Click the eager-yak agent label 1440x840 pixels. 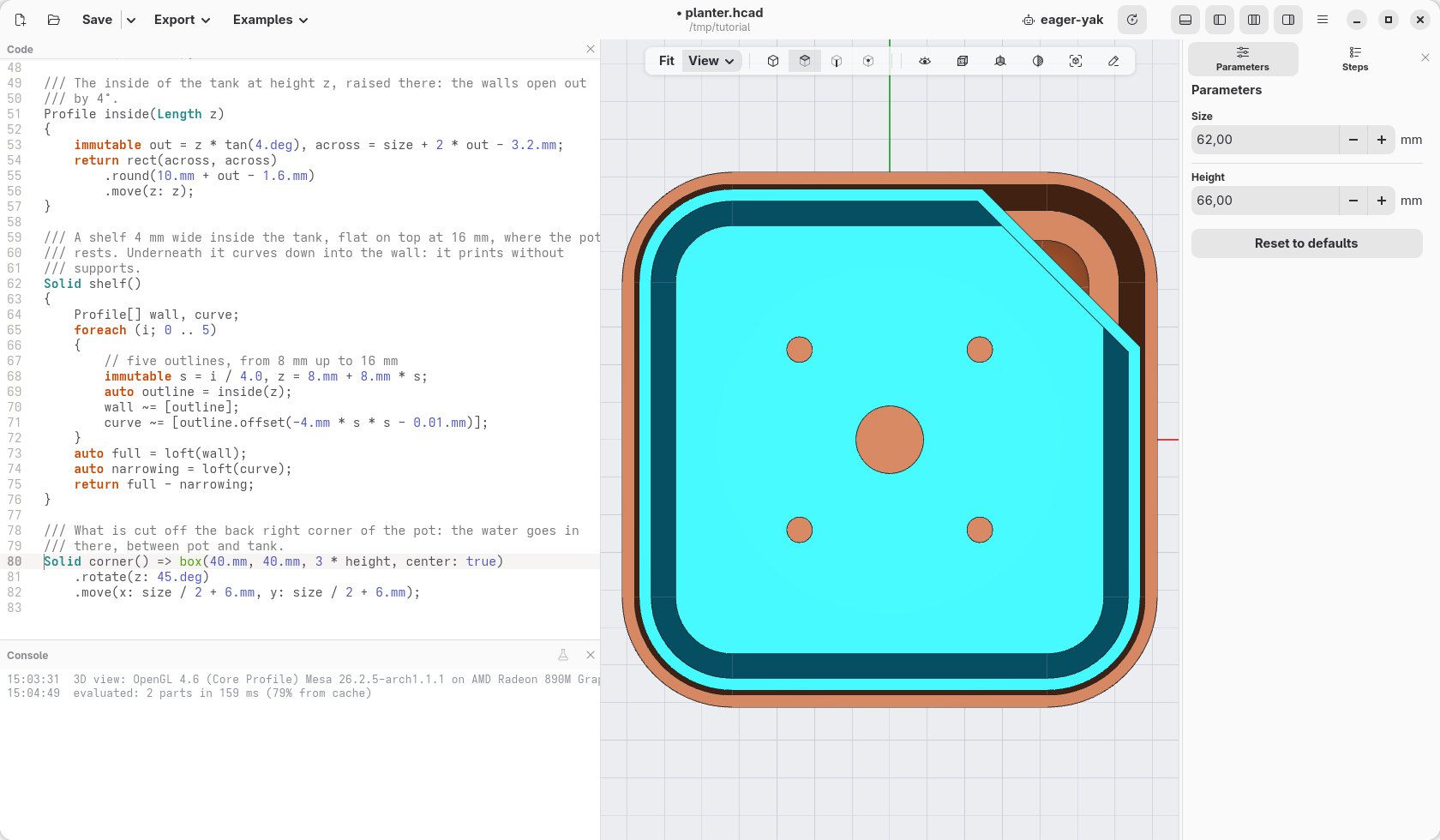(1063, 20)
